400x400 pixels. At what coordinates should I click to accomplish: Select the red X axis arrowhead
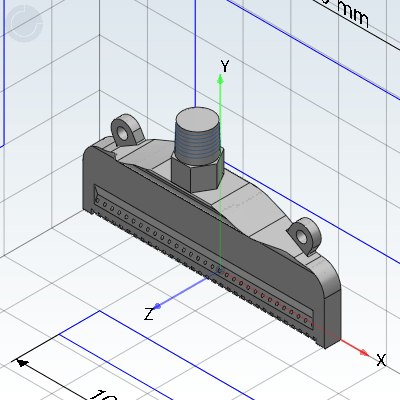tap(364, 352)
